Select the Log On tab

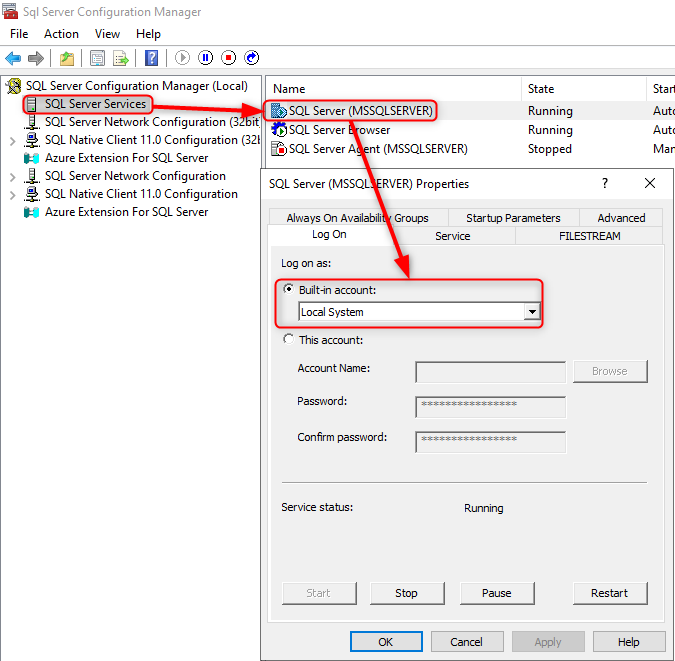coord(329,234)
